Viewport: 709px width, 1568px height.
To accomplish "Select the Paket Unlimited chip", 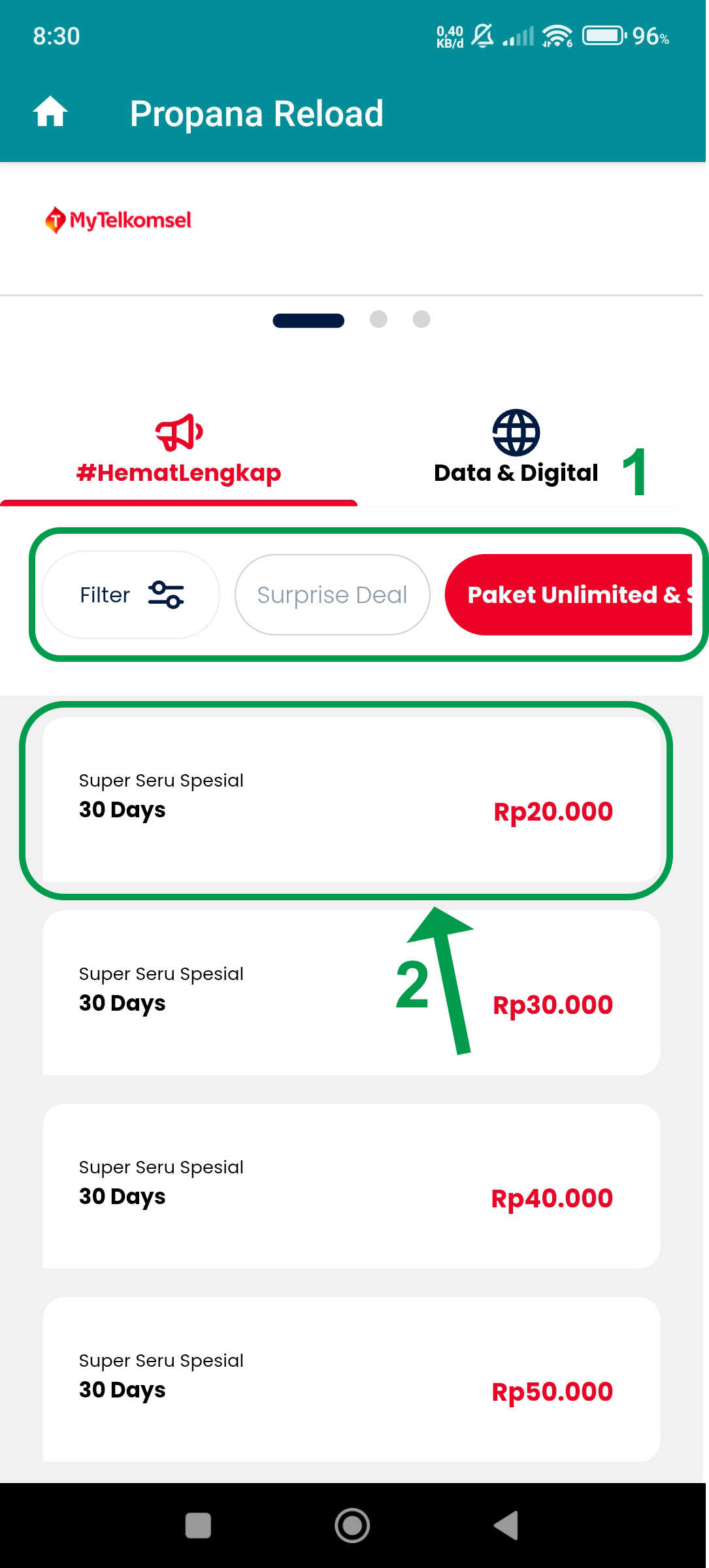I will pos(568,595).
